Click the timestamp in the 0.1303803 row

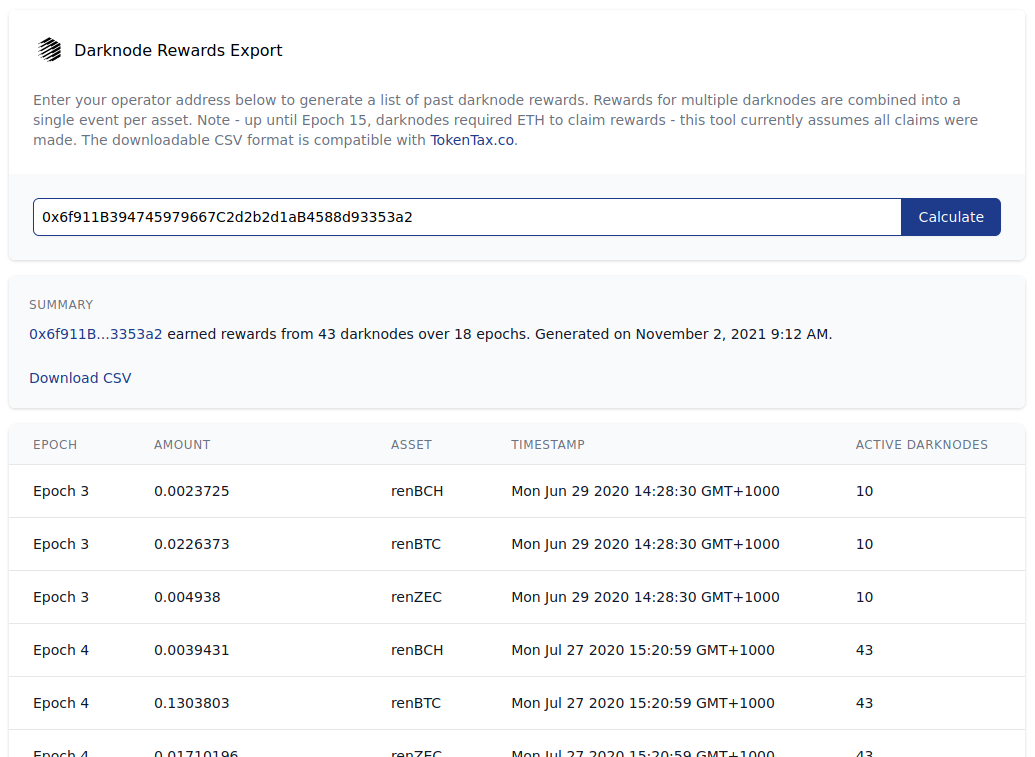(642, 703)
